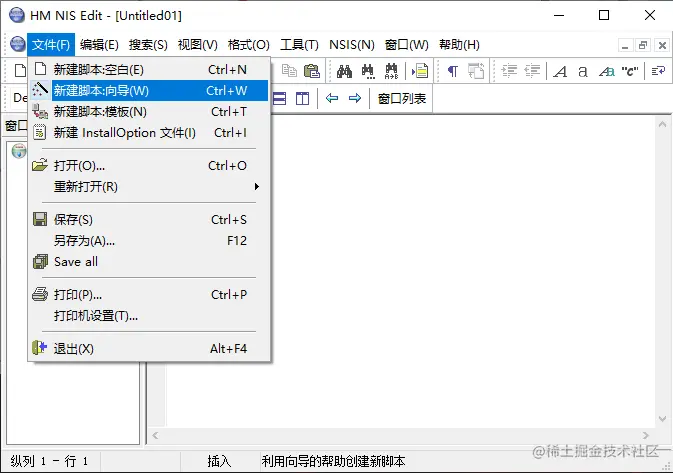
Task: Click the grayed copy toolbar icon
Action: 289,70
